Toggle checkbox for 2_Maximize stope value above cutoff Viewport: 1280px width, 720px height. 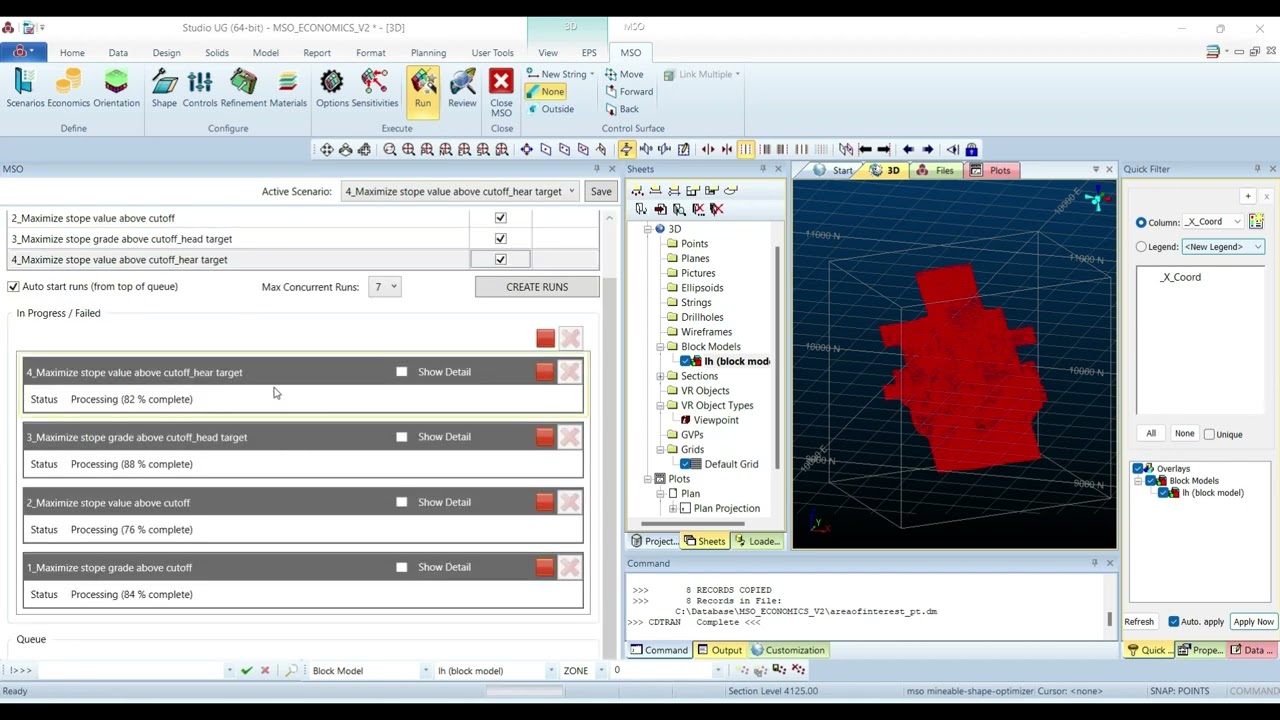(x=500, y=218)
